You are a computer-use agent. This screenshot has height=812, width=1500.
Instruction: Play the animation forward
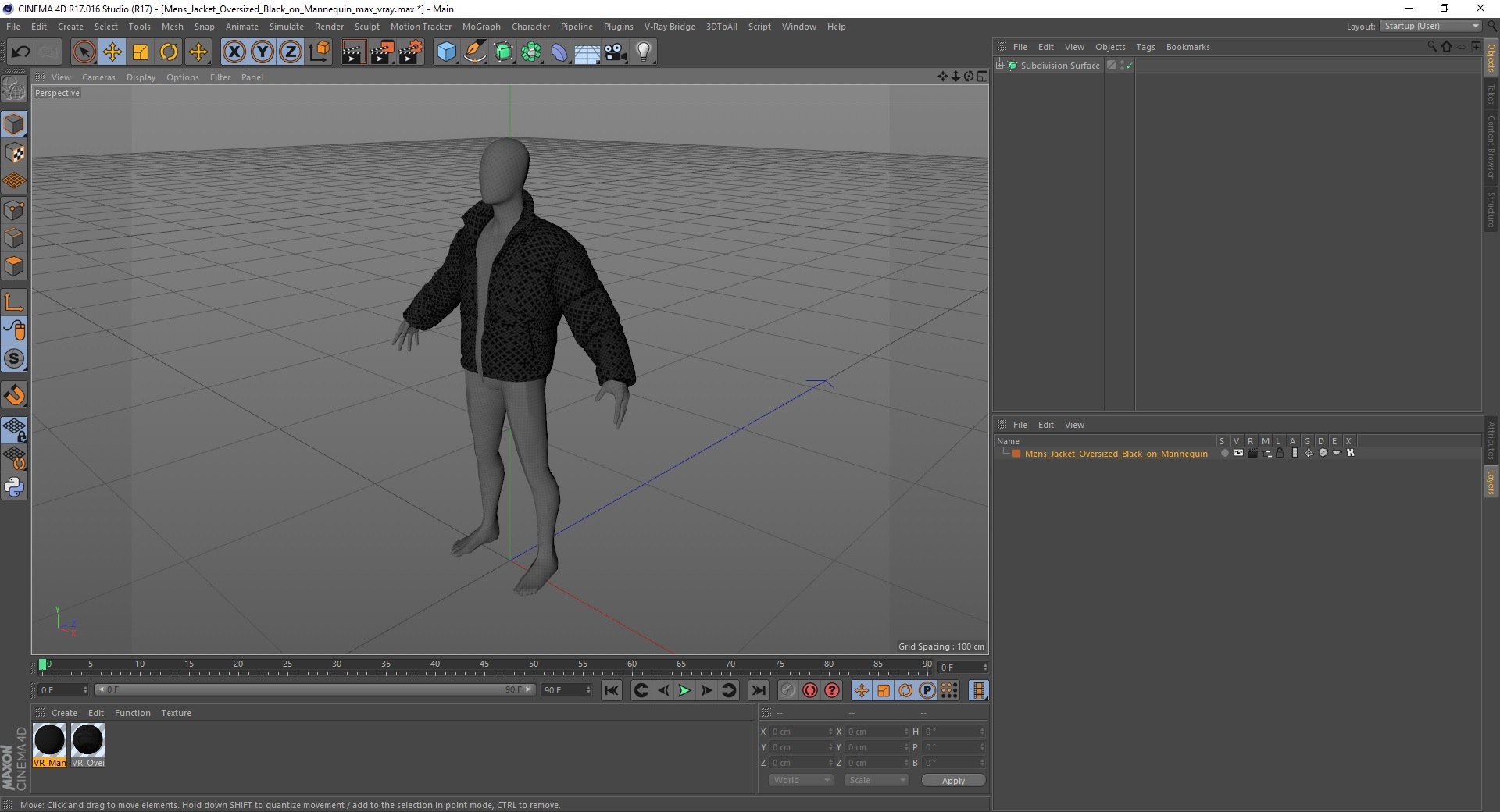pos(684,690)
